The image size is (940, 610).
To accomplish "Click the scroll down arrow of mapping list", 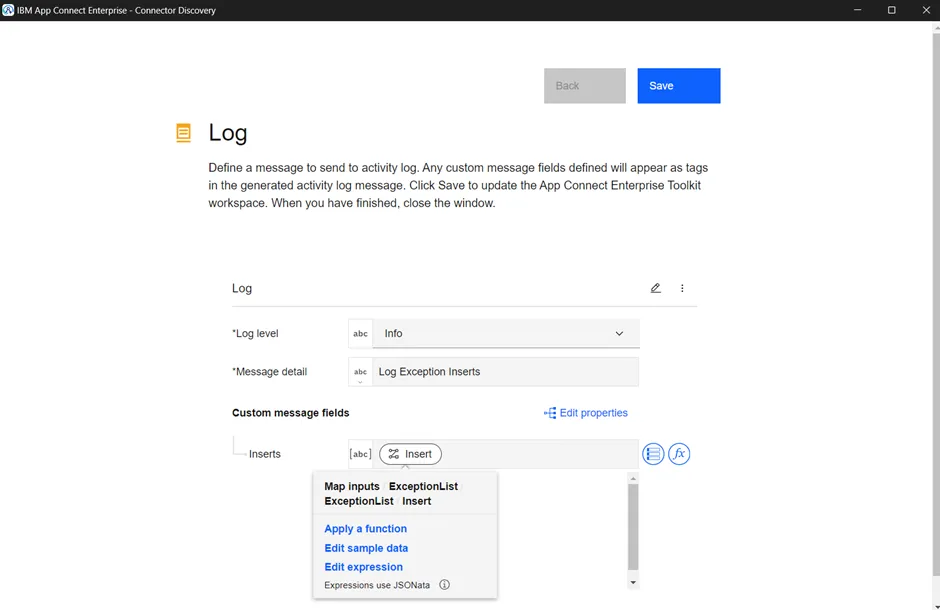I will (x=633, y=582).
